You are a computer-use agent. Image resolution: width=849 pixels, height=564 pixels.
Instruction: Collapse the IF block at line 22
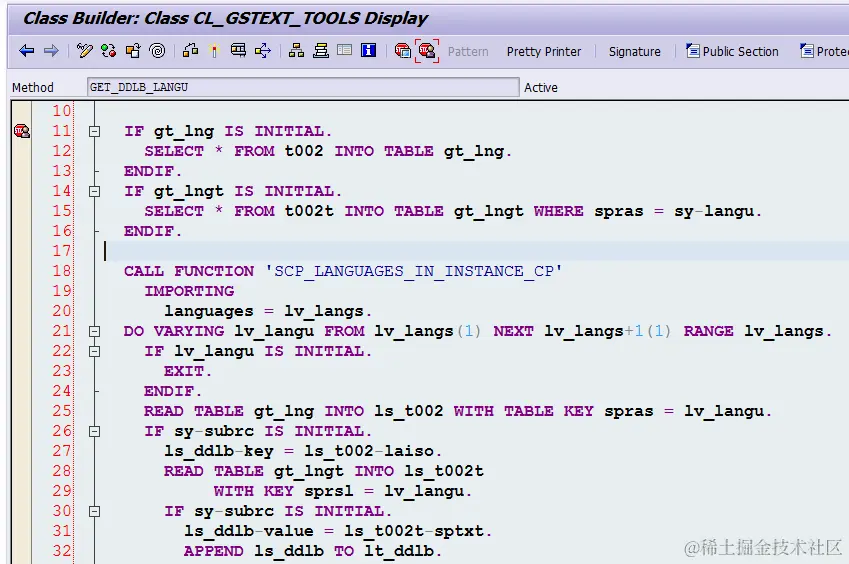tap(95, 351)
